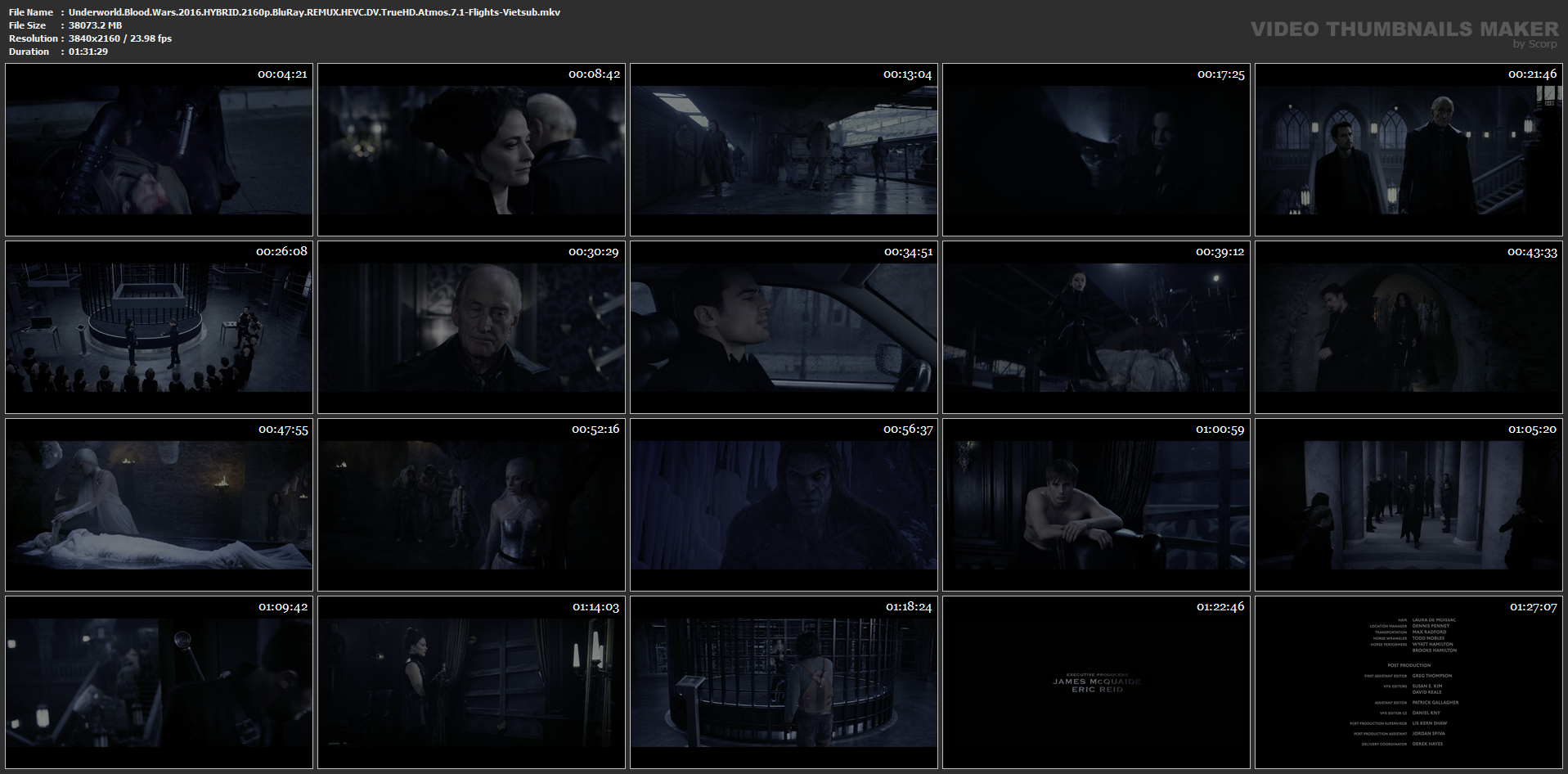This screenshot has width=1568, height=774.
Task: Click the Resolution label
Action: pyautogui.click(x=34, y=38)
